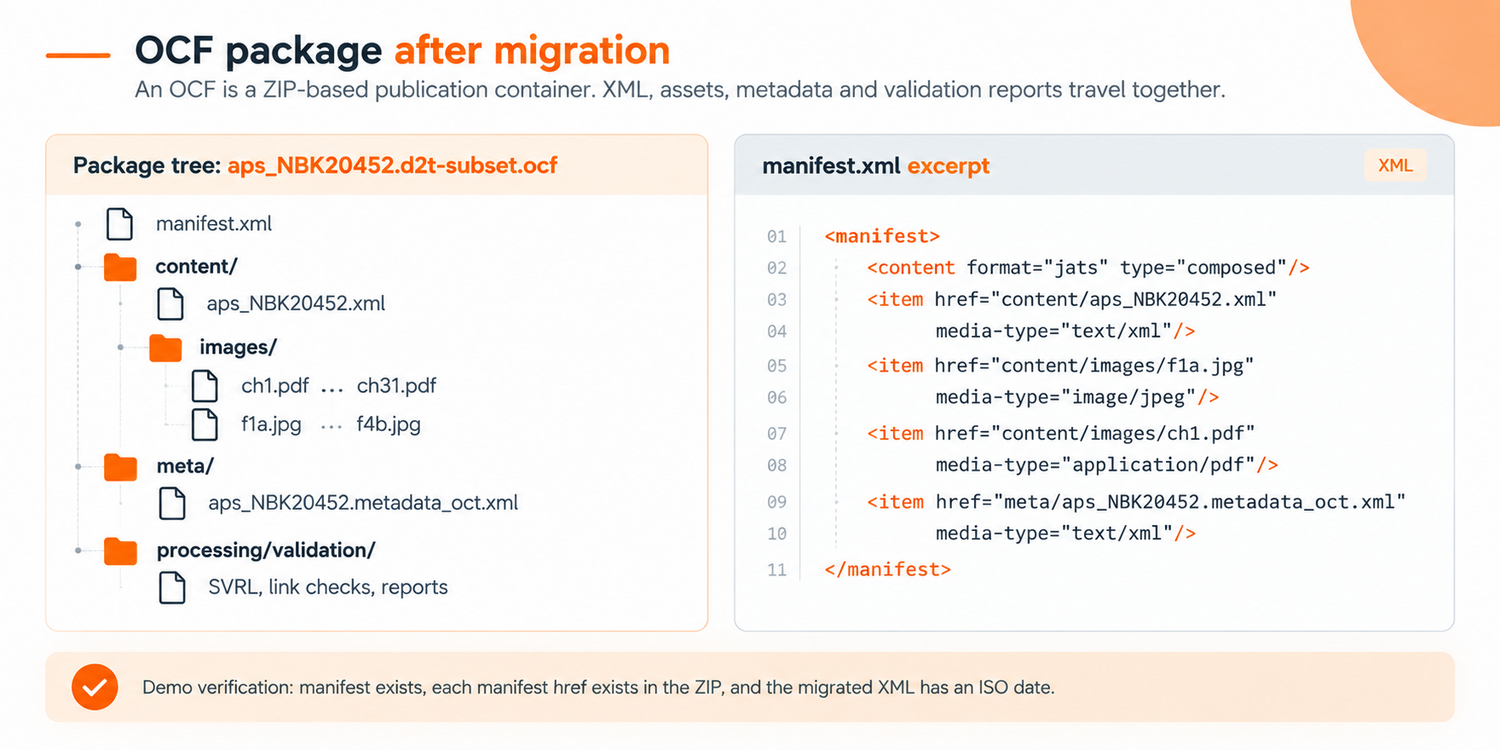The width and height of the screenshot is (1500, 750).
Task: Click the meta/ folder icon
Action: pyautogui.click(x=120, y=466)
